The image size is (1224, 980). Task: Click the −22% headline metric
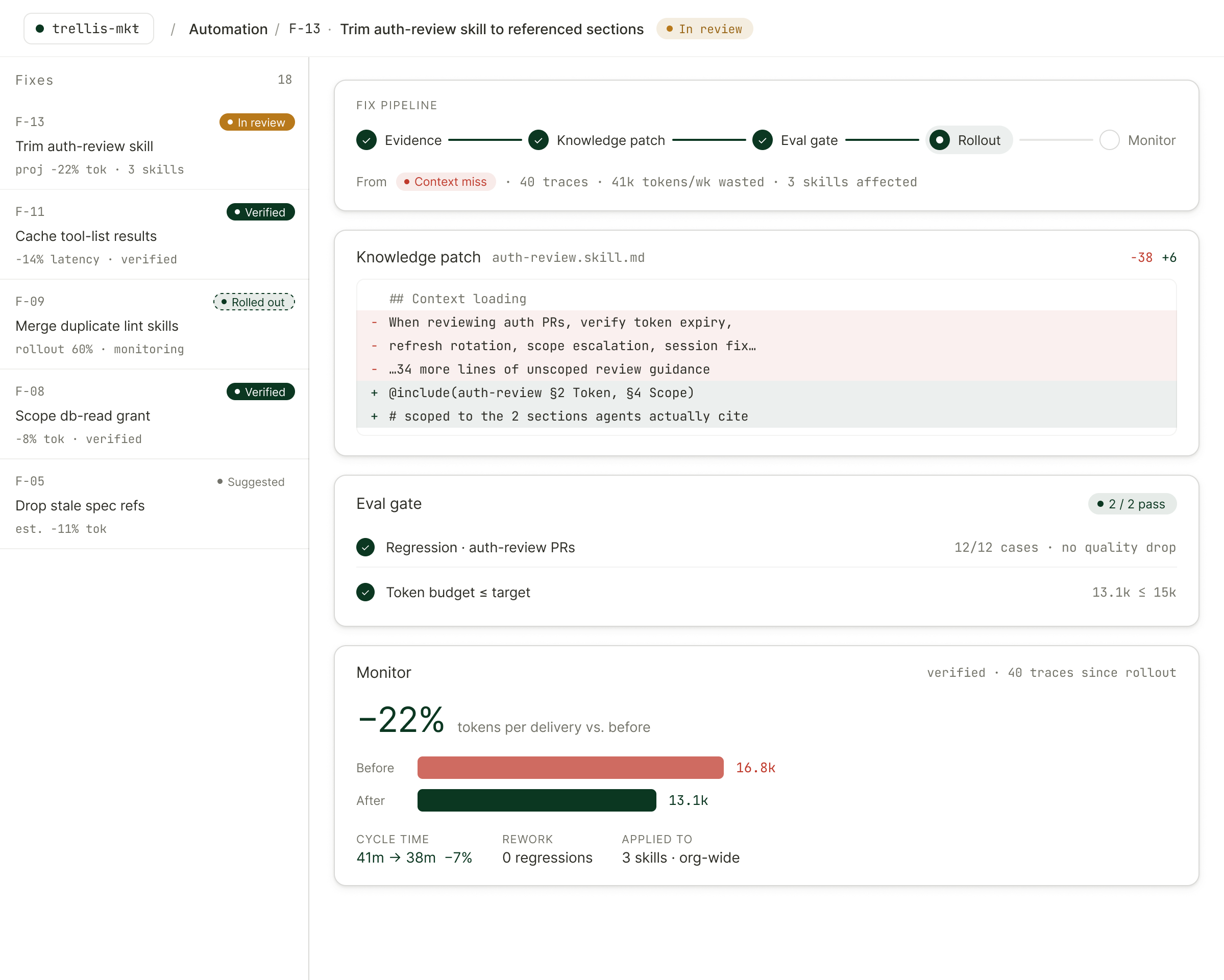click(401, 719)
